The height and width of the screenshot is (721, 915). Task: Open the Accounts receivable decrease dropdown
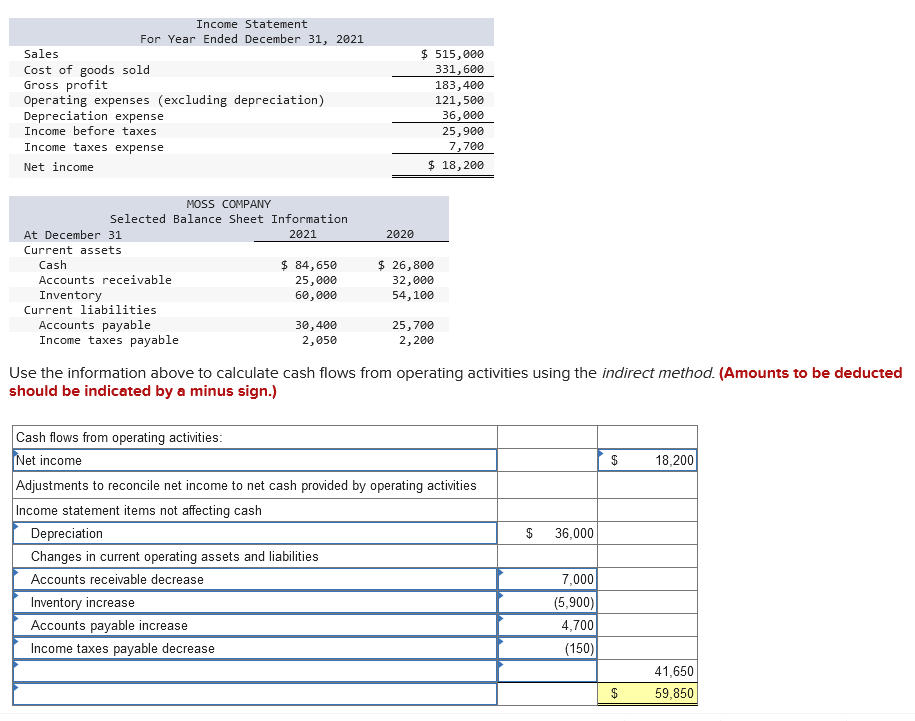(x=255, y=579)
